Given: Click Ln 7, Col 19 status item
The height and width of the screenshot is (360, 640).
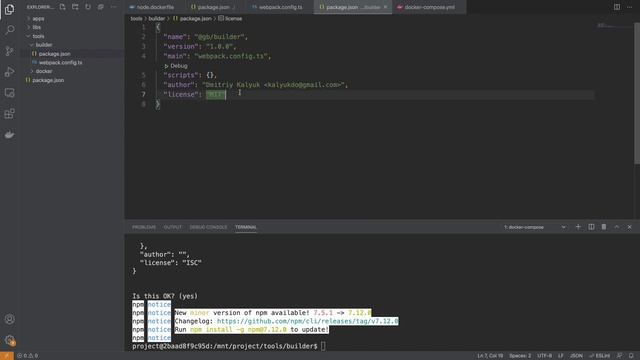Looking at the screenshot, I should 490,356.
